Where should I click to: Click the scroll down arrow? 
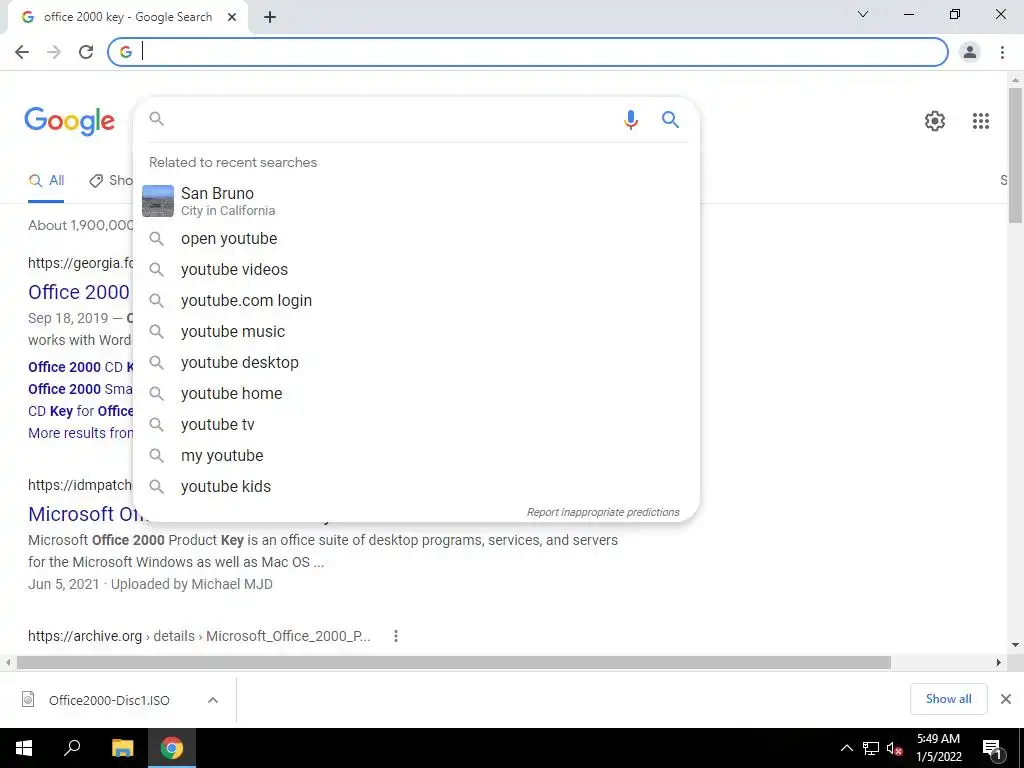click(1015, 645)
